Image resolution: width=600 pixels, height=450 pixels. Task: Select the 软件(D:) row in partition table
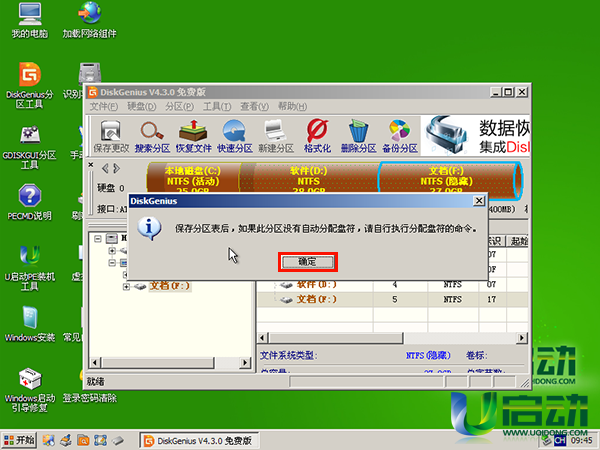(x=392, y=285)
